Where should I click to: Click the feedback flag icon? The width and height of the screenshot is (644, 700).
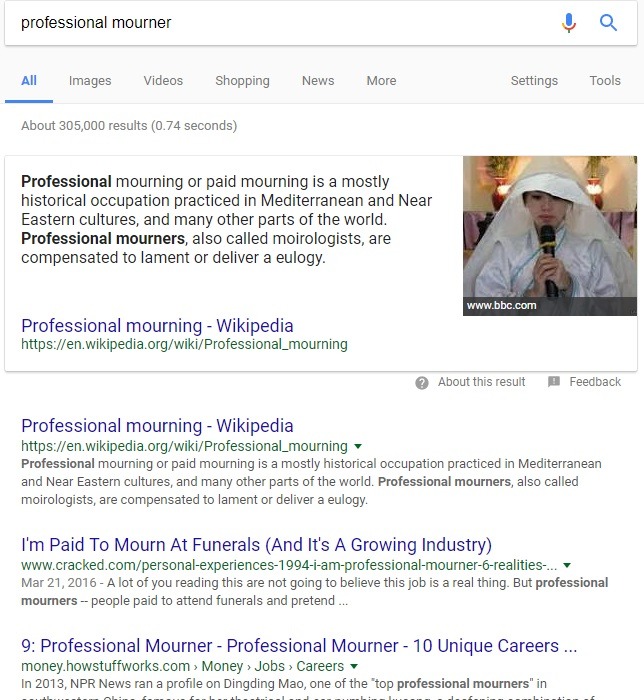pos(554,381)
